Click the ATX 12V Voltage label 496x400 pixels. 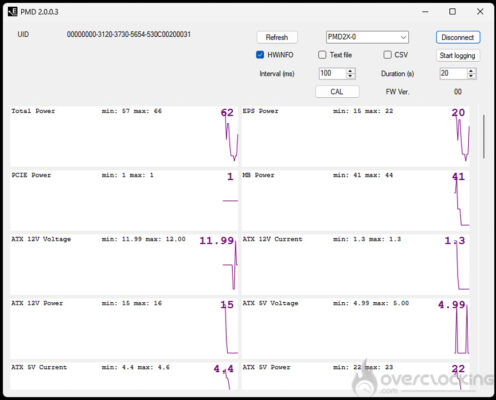coord(41,239)
